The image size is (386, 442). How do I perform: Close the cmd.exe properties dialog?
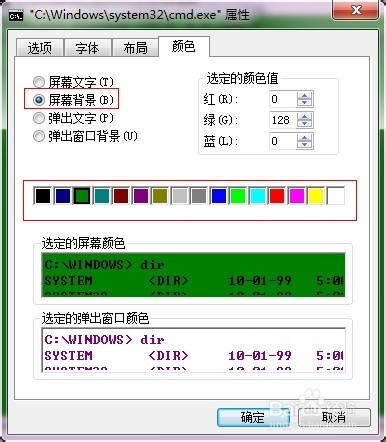[355, 10]
